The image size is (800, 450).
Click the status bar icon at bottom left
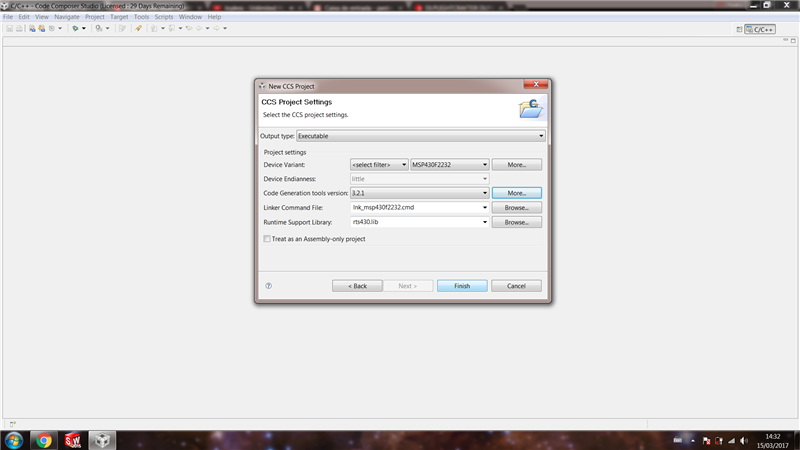12,424
